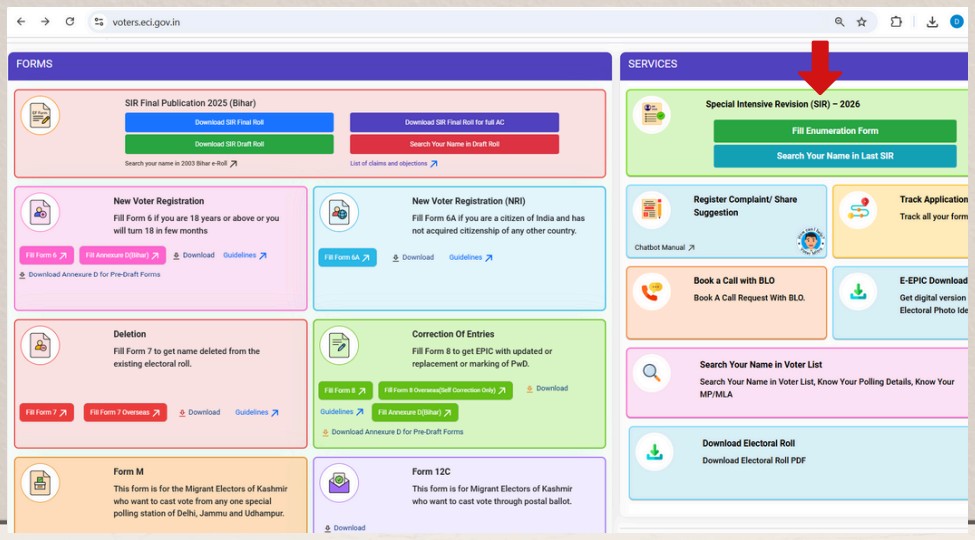The height and width of the screenshot is (540, 975).
Task: Click the browser reload icon
Action: [70, 21]
